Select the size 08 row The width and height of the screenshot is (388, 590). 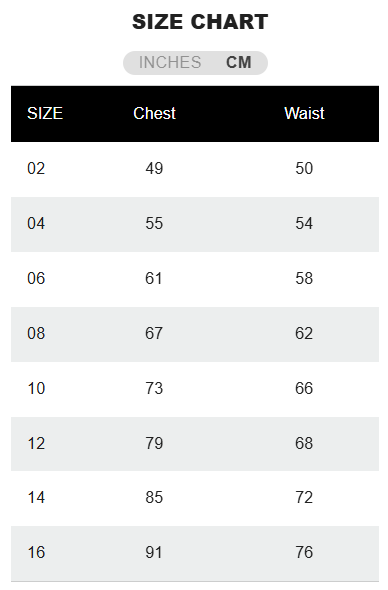pyautogui.click(x=195, y=334)
